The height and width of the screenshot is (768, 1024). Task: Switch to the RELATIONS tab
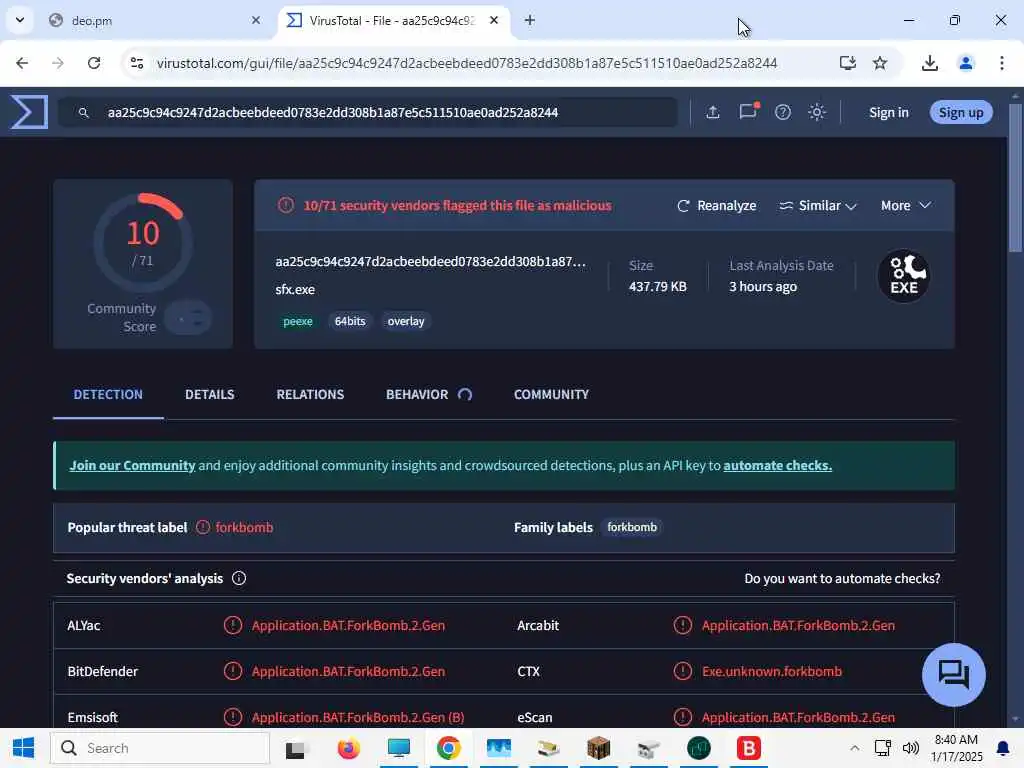[310, 394]
